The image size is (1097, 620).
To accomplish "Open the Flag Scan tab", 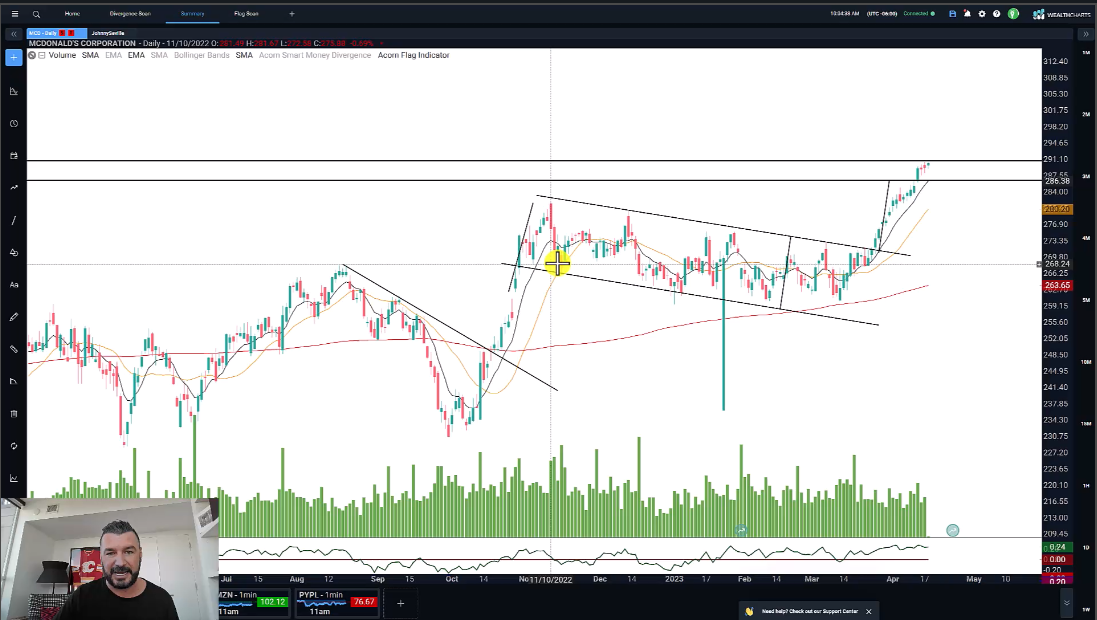I will [x=246, y=14].
